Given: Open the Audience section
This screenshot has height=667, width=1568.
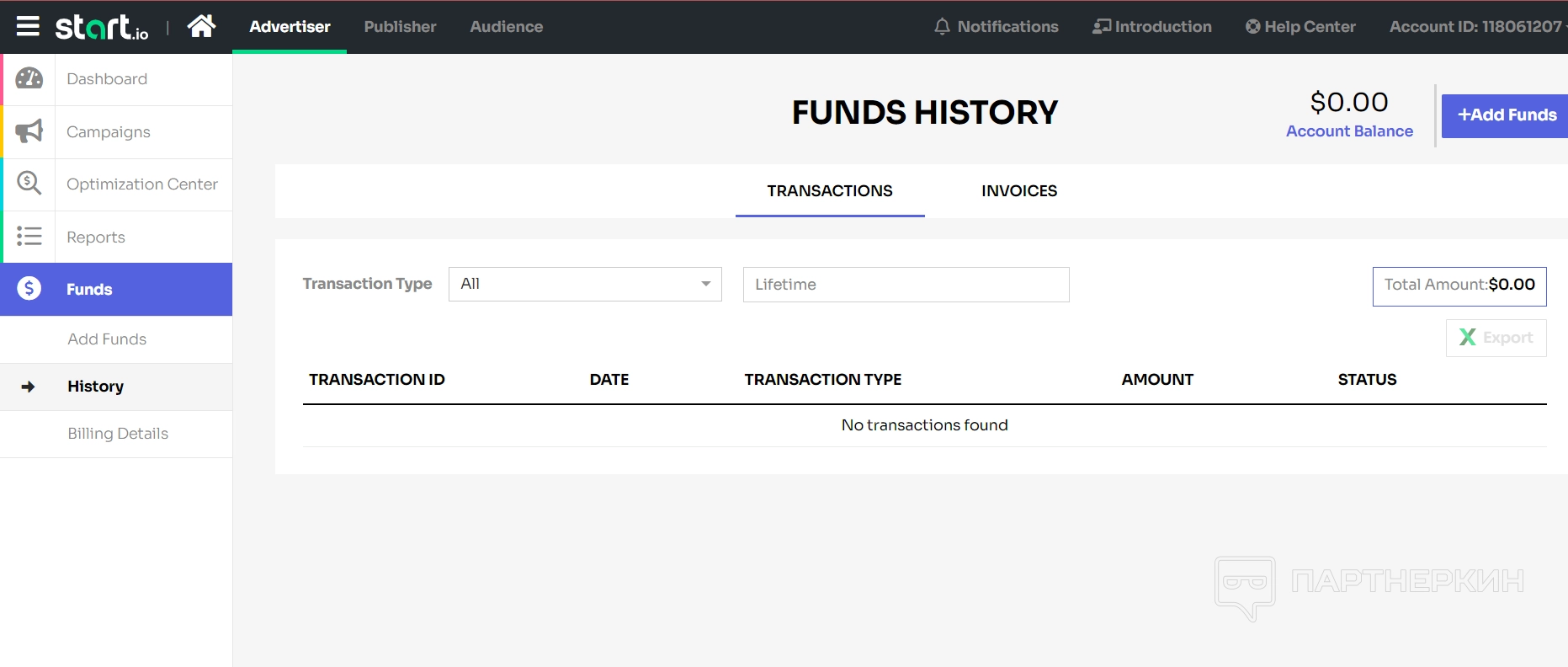Looking at the screenshot, I should coord(506,27).
